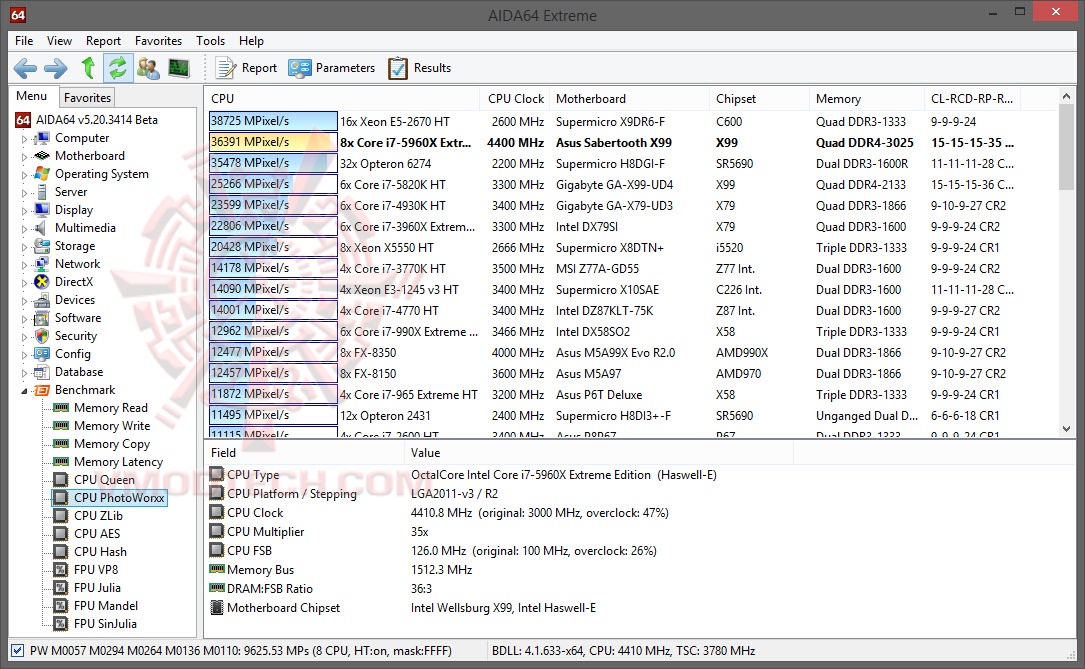The width and height of the screenshot is (1085, 669).
Task: Click the results list scroll down arrow
Action: [x=1066, y=429]
